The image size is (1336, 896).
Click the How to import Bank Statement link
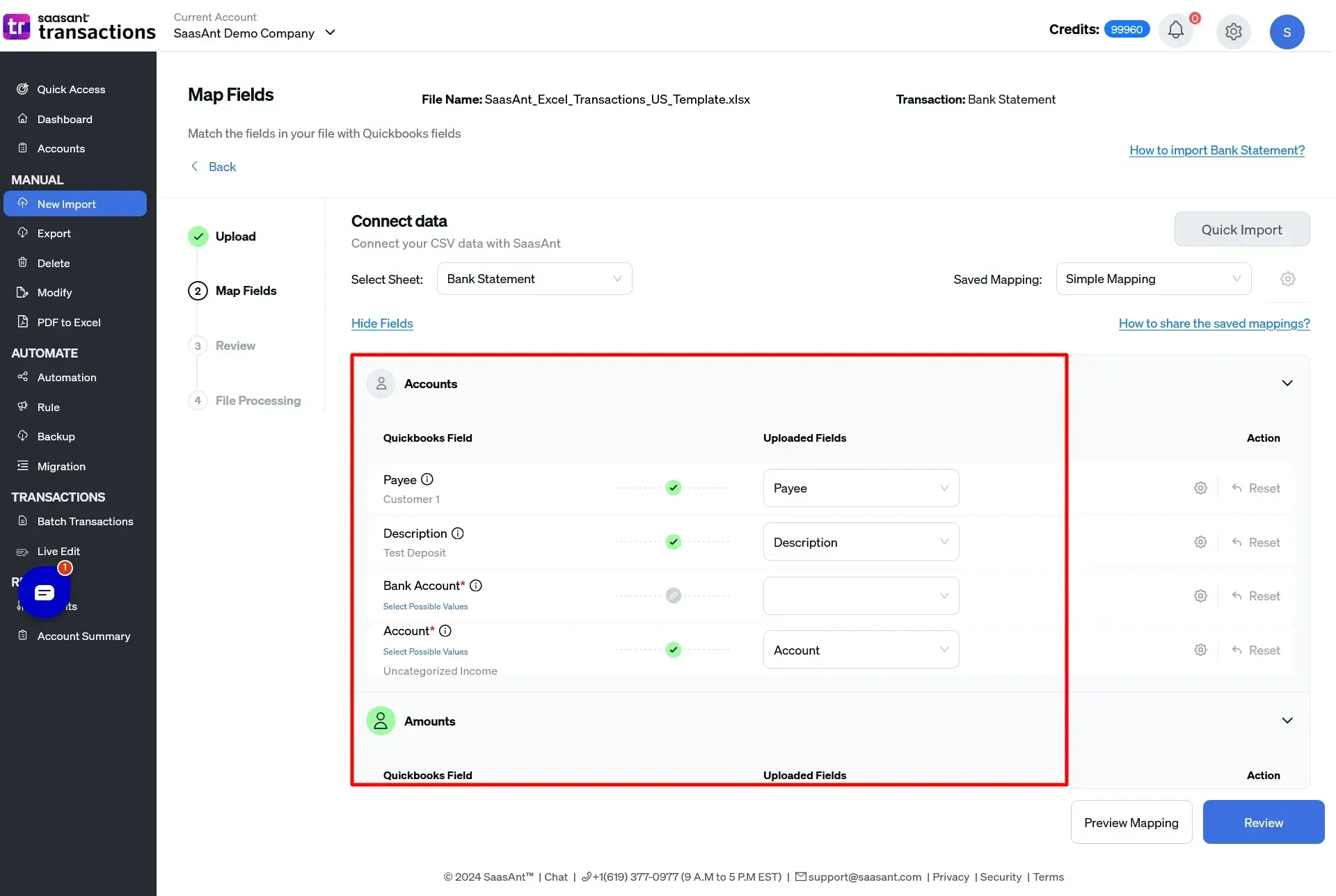pyautogui.click(x=1217, y=151)
